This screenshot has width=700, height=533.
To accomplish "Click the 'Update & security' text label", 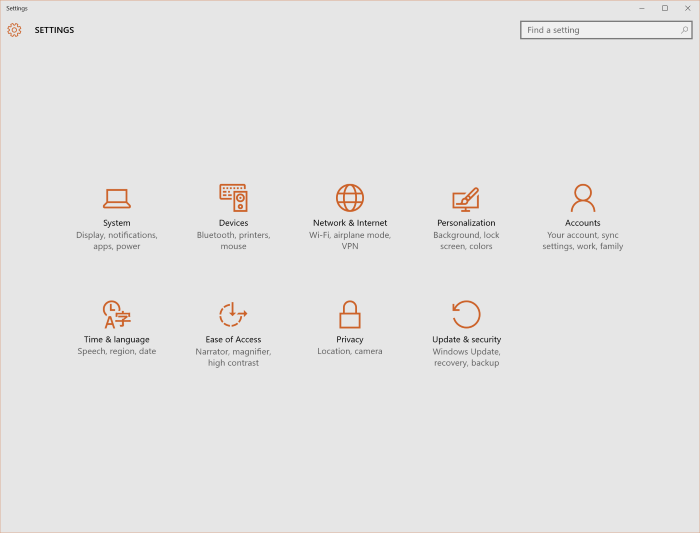I will pos(466,340).
